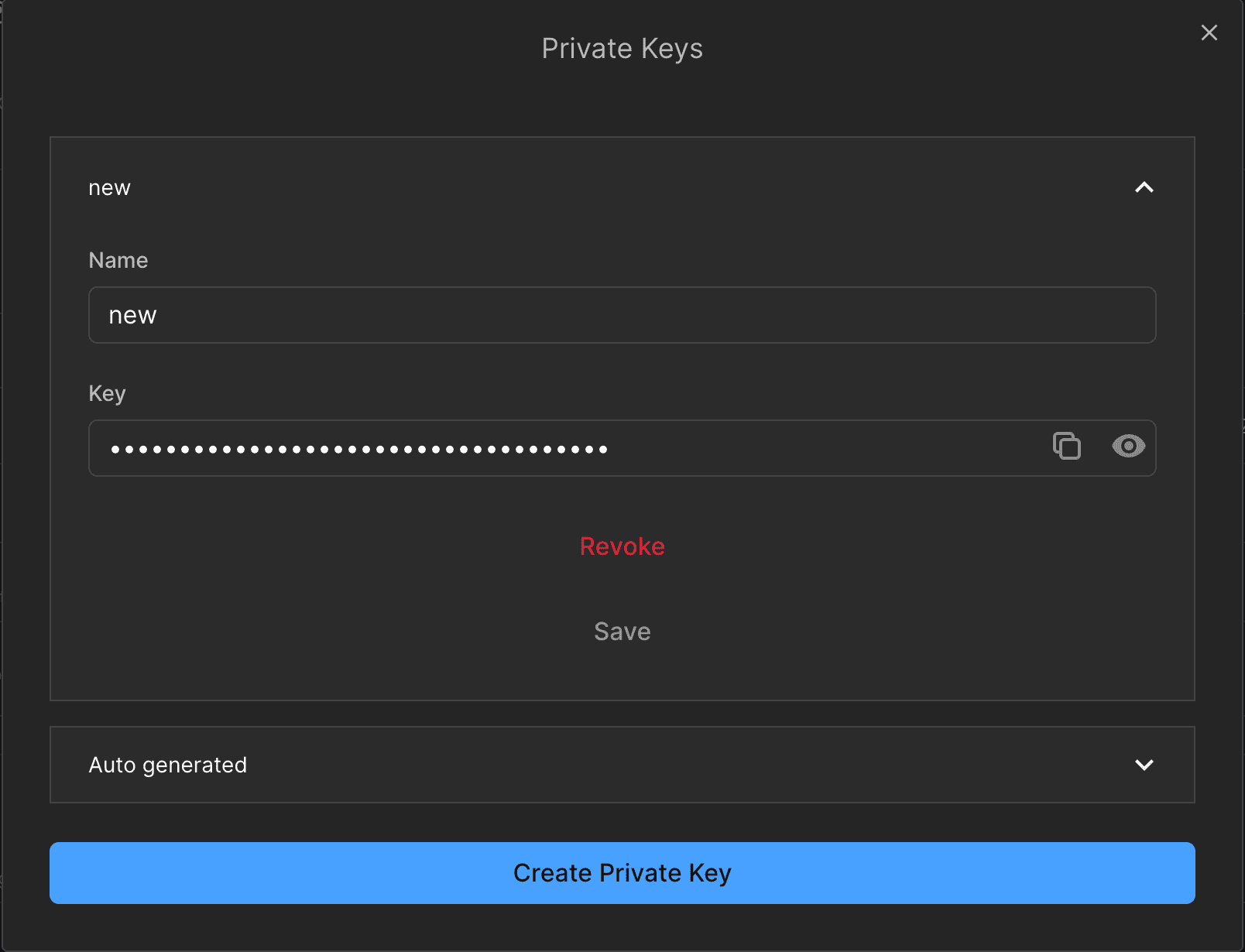Expand the Auto generated key chevron

pyautogui.click(x=1144, y=765)
